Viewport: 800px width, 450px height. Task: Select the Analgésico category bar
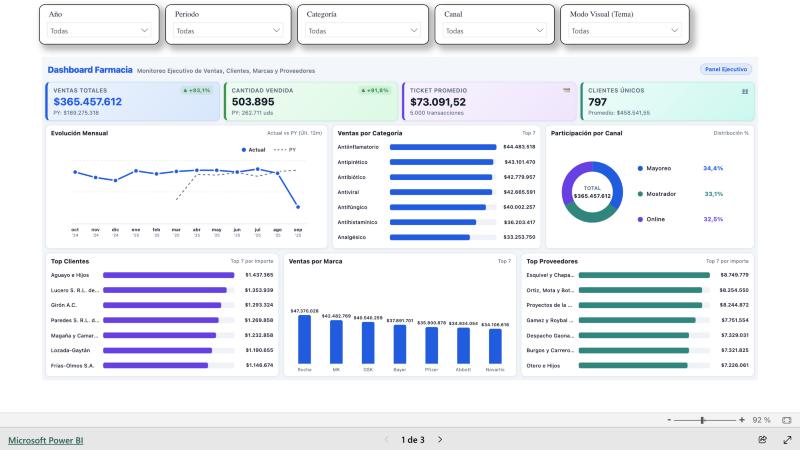pyautogui.click(x=430, y=237)
